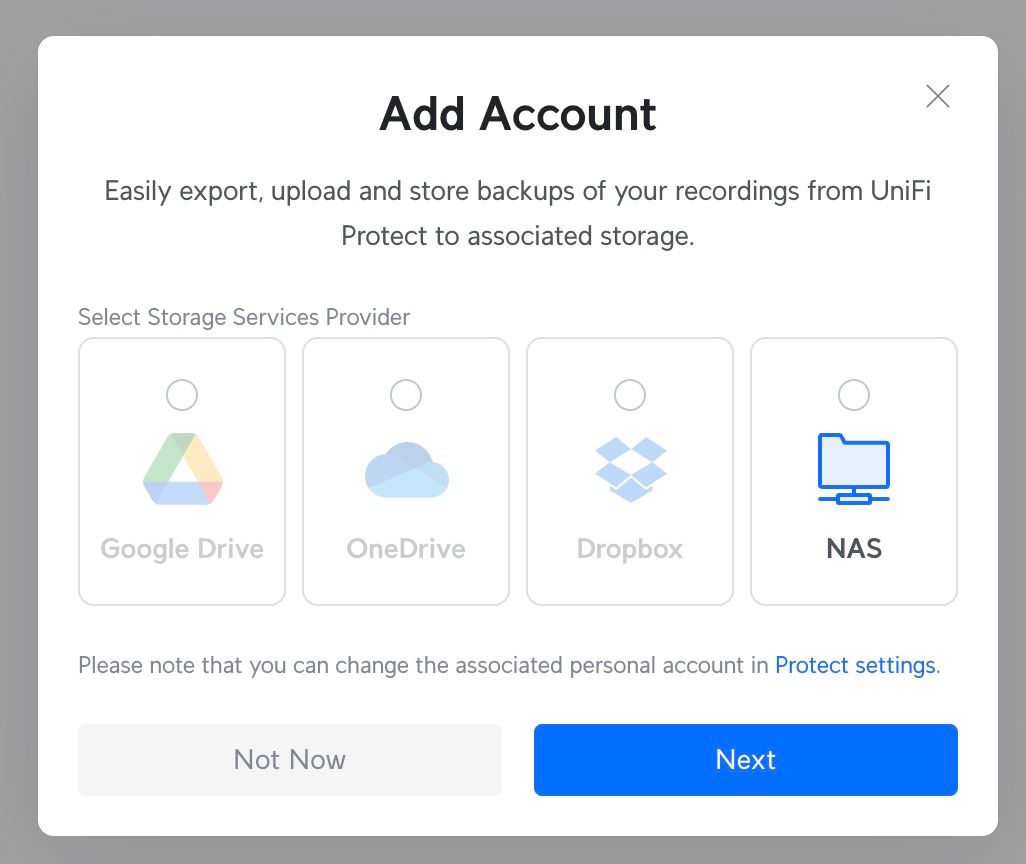This screenshot has height=864, width=1026.
Task: Click the "NAS" provider label
Action: (854, 549)
